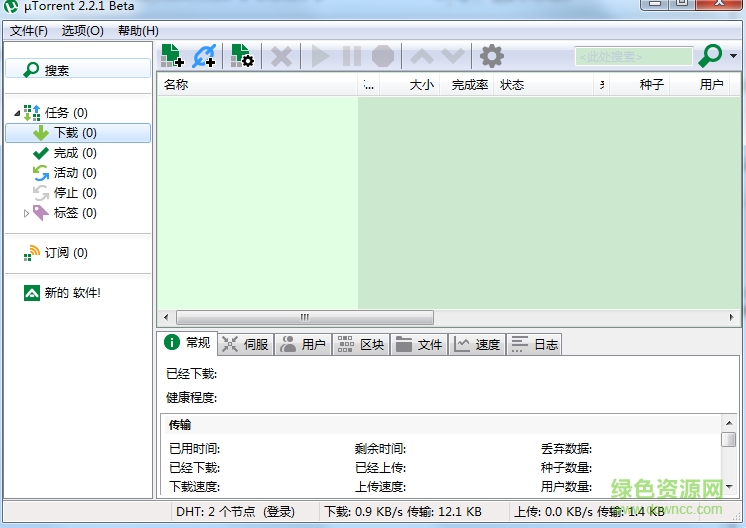Click Move Up Queue arrow icon

click(422, 56)
